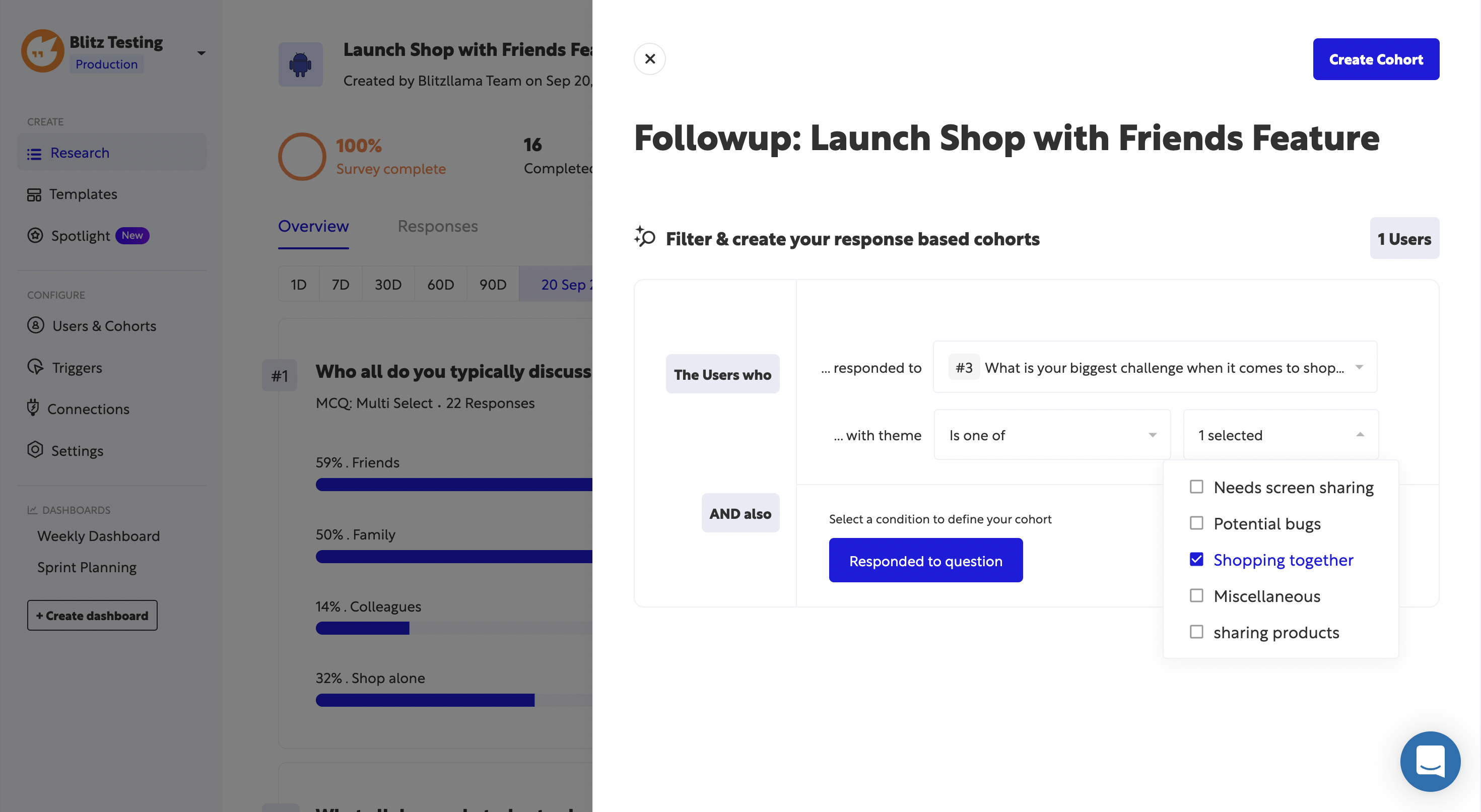Uncheck the Shopping together theme
The image size is (1481, 812).
1197,559
